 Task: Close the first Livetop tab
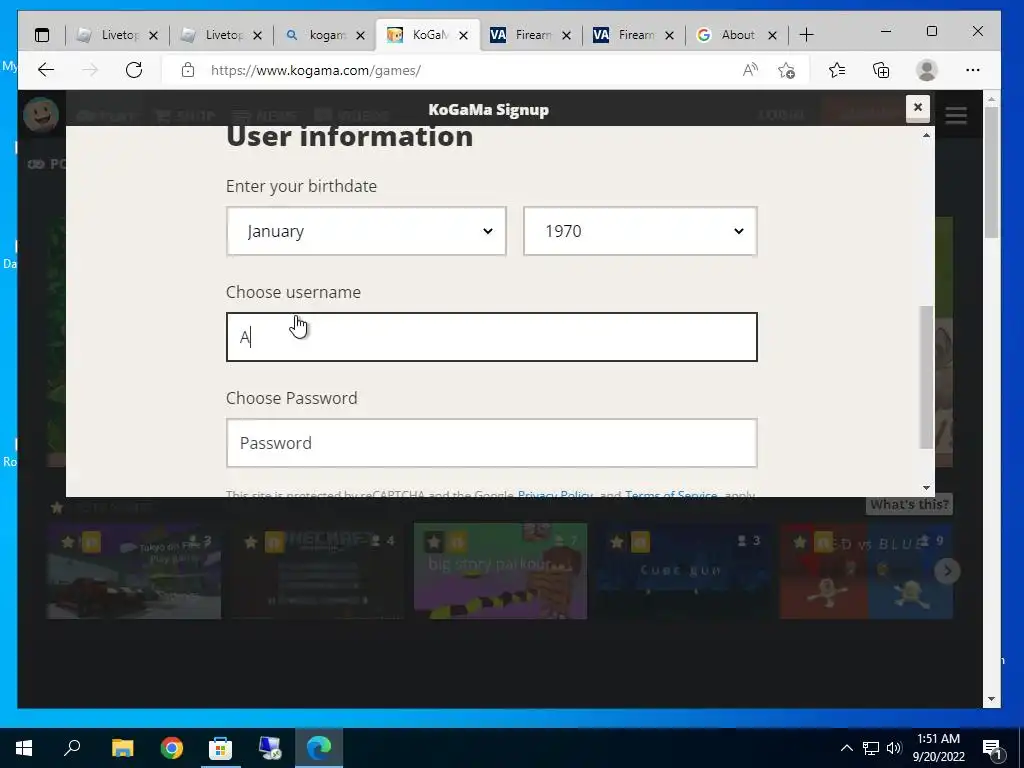pyautogui.click(x=153, y=35)
